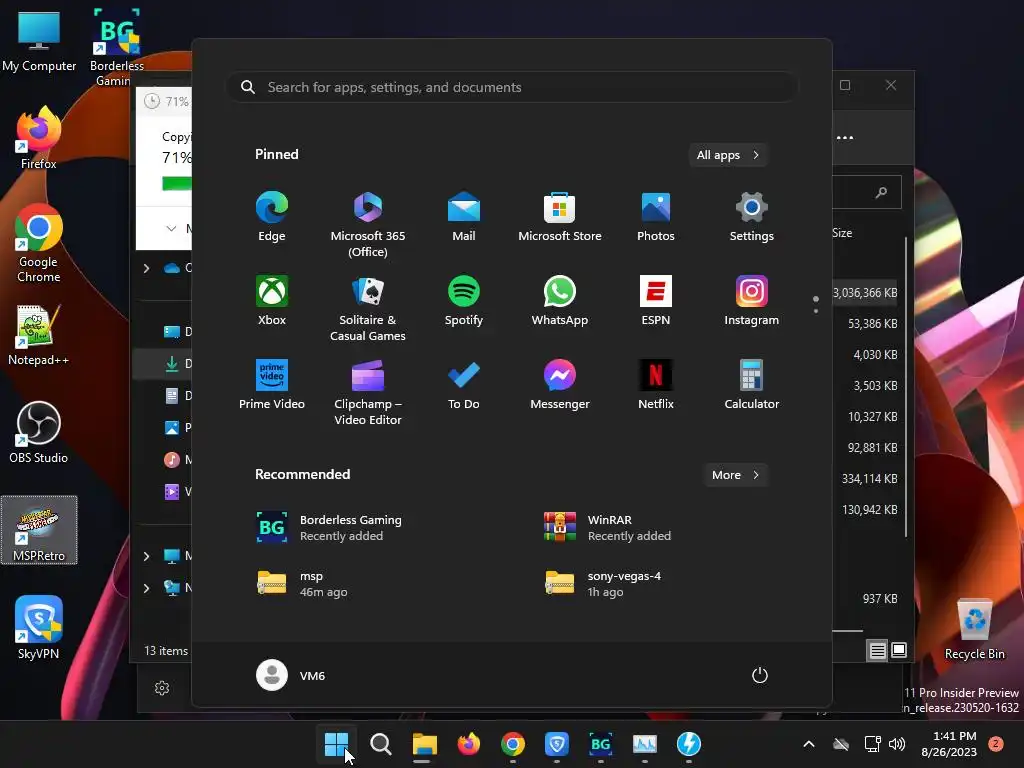This screenshot has height=768, width=1024.
Task: Select SkyVPN desktop shortcut
Action: 39,628
